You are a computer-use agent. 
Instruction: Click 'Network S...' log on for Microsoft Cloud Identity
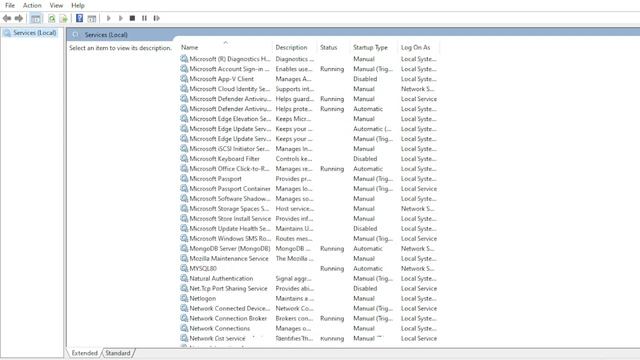tap(417, 89)
